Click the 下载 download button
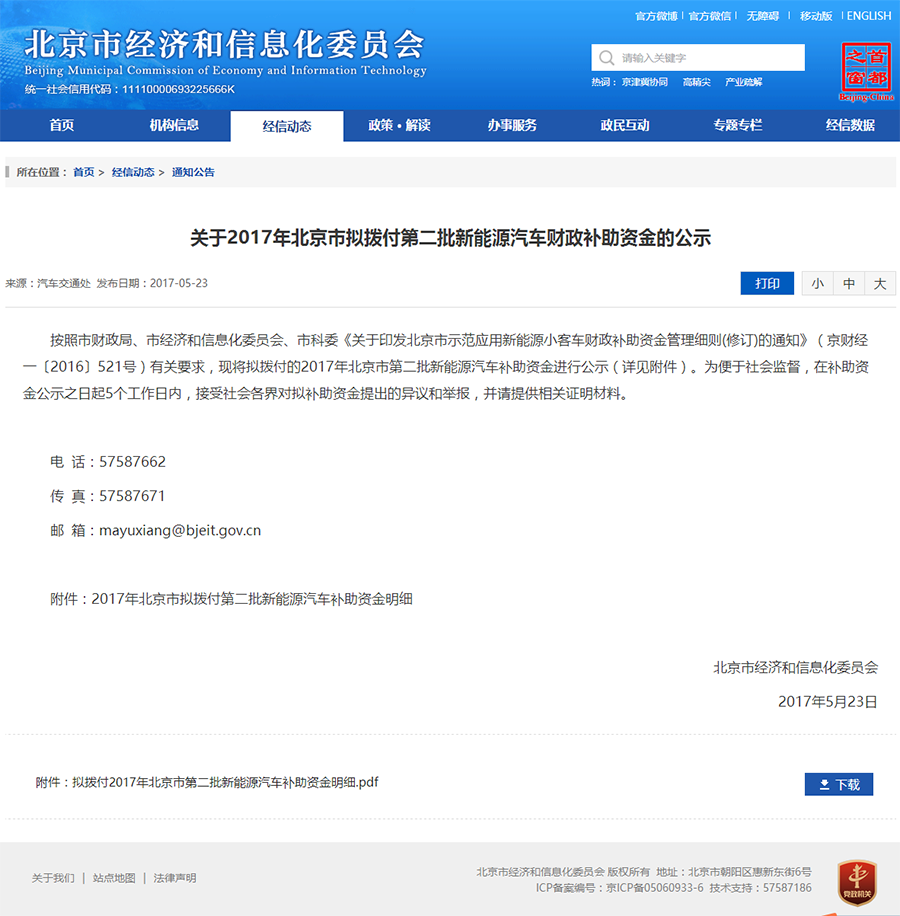Image resolution: width=900 pixels, height=916 pixels. 839,784
